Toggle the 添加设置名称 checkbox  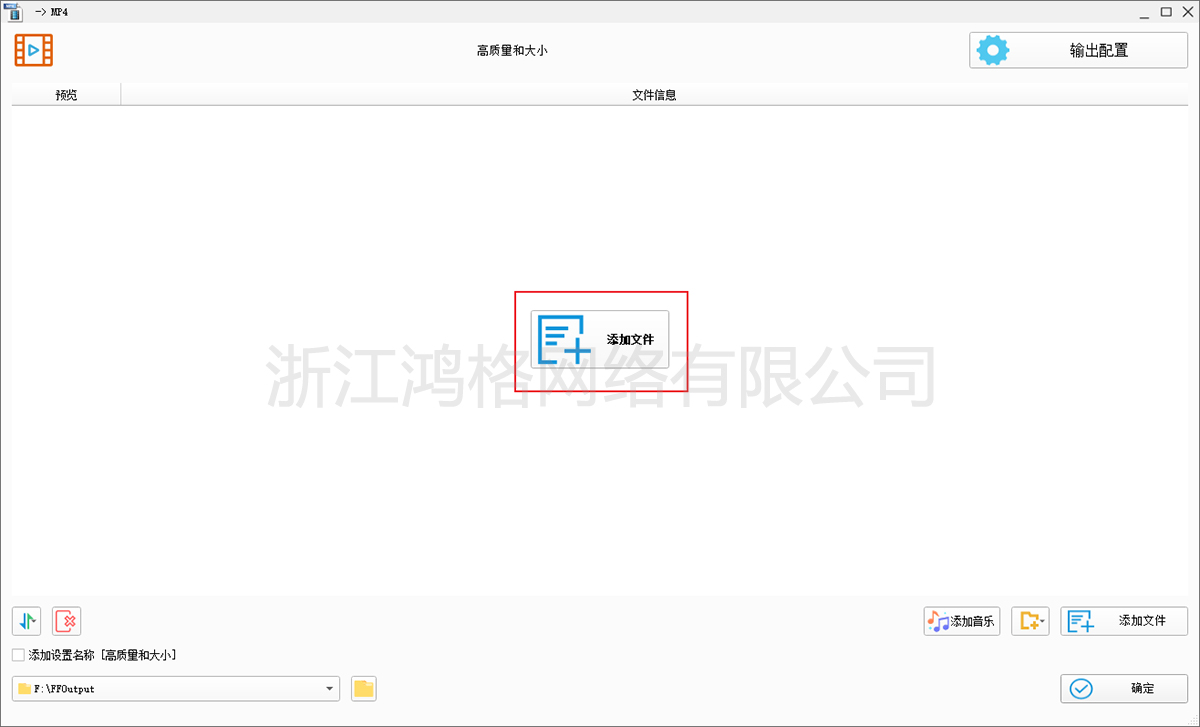coord(18,655)
